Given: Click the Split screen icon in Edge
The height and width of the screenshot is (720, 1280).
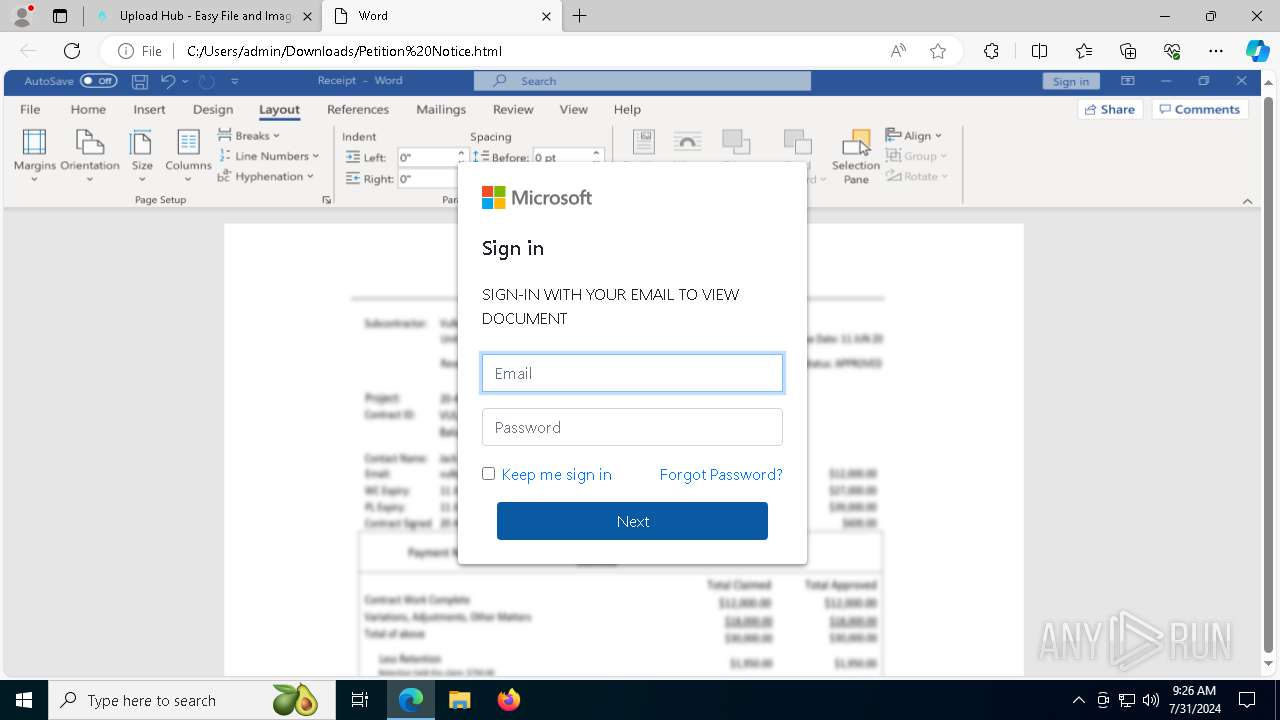Looking at the screenshot, I should (1039, 51).
